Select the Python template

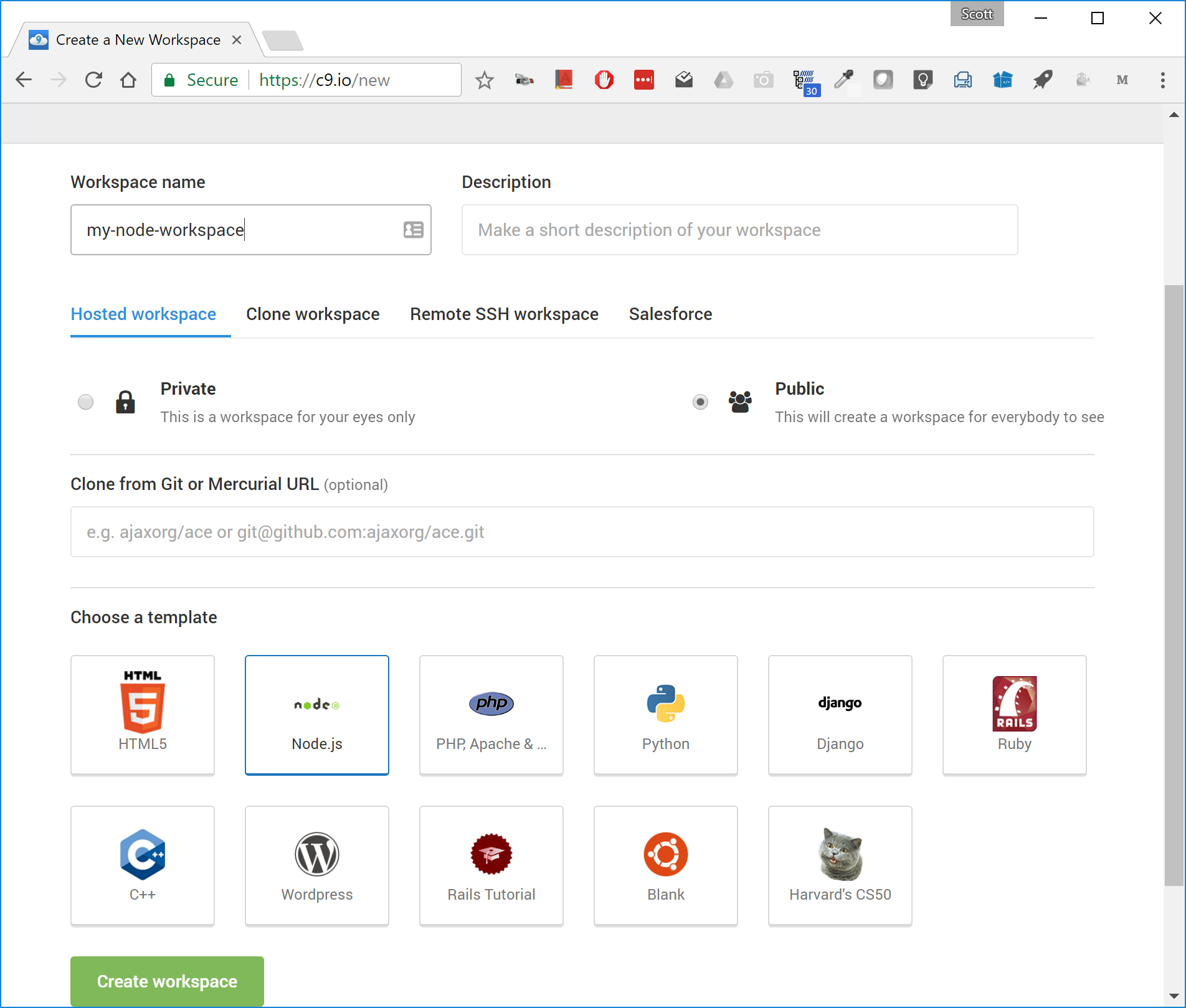pyautogui.click(x=666, y=715)
